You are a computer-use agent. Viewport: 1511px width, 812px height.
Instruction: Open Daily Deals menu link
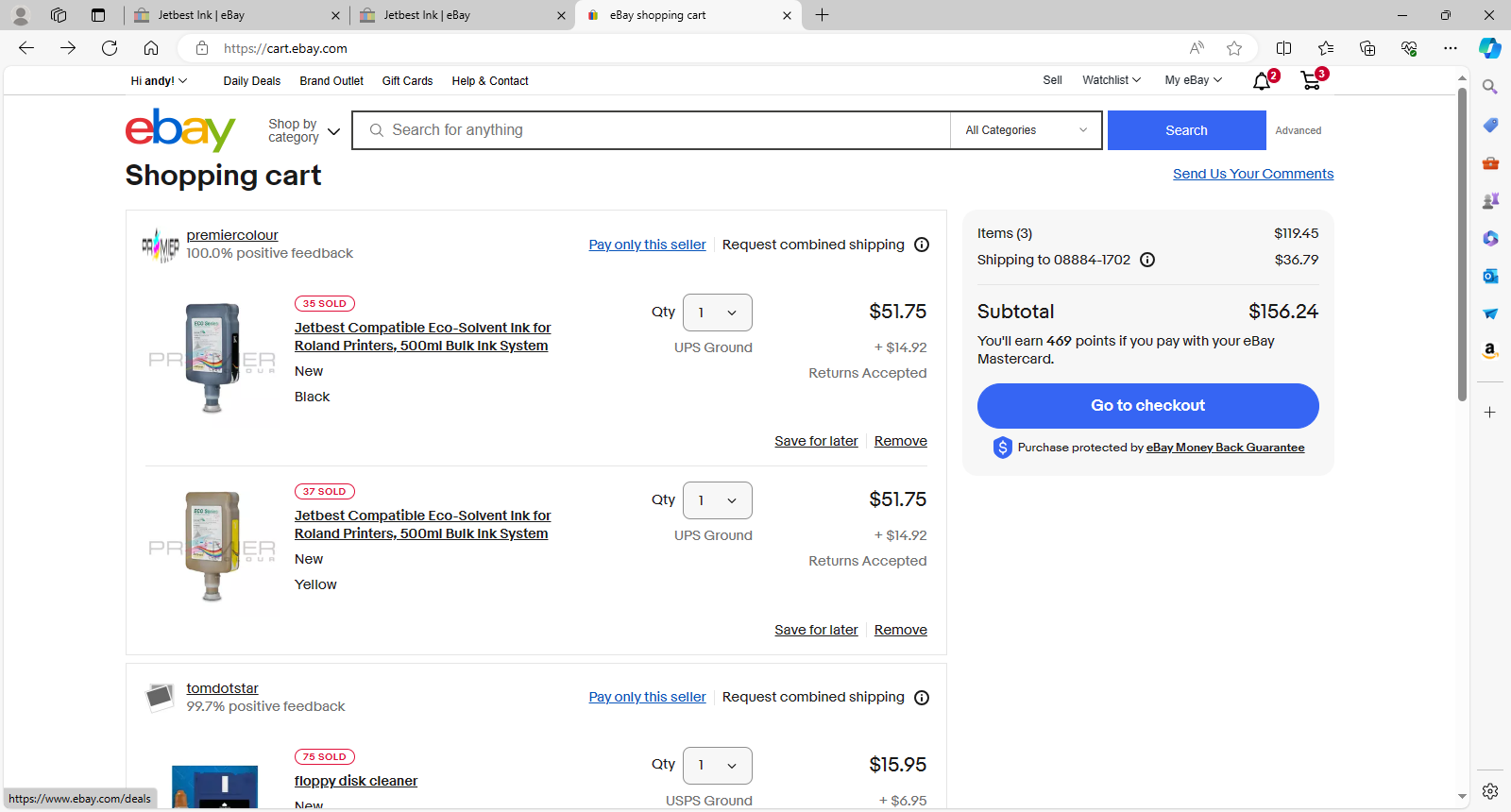(252, 81)
